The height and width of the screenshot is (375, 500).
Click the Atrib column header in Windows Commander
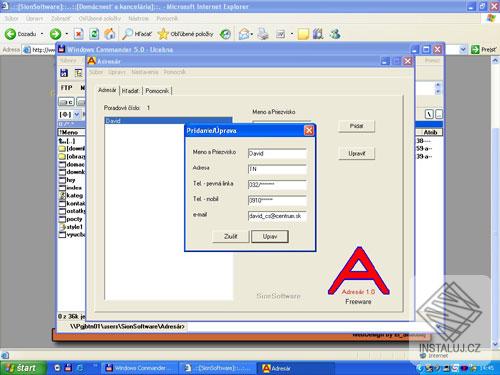(x=430, y=132)
